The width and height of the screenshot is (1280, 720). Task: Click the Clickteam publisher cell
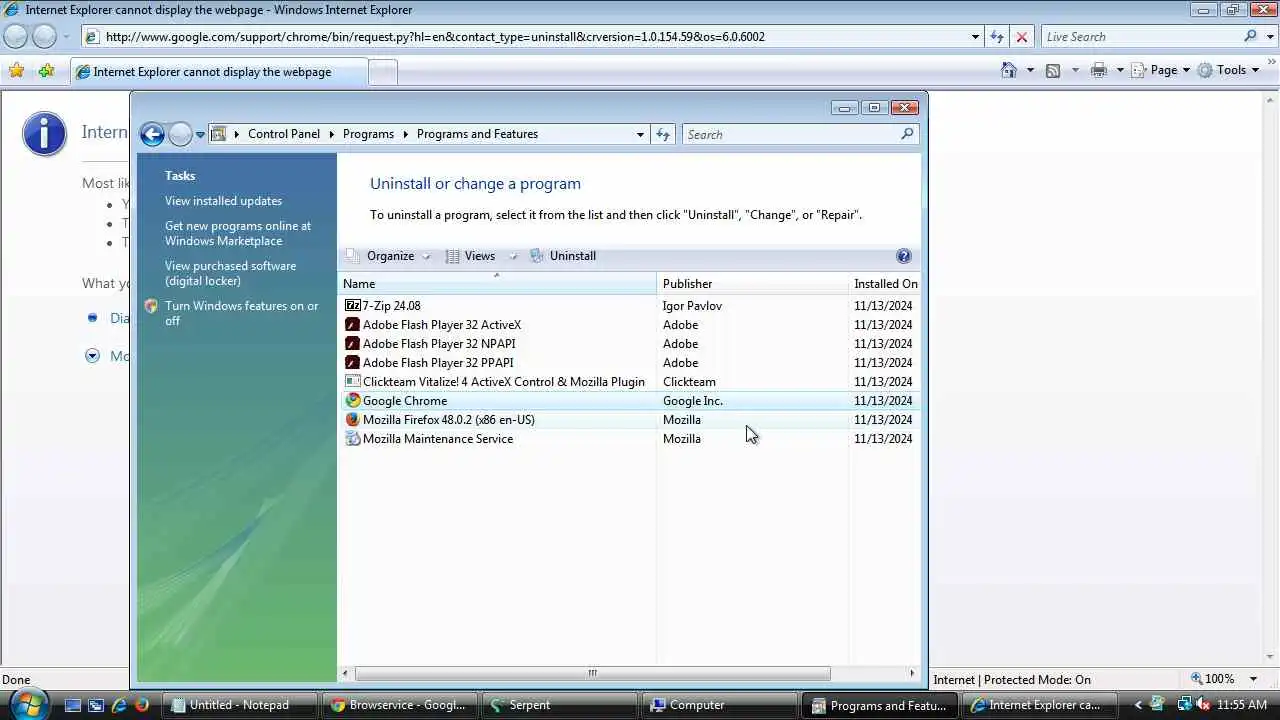tap(689, 381)
